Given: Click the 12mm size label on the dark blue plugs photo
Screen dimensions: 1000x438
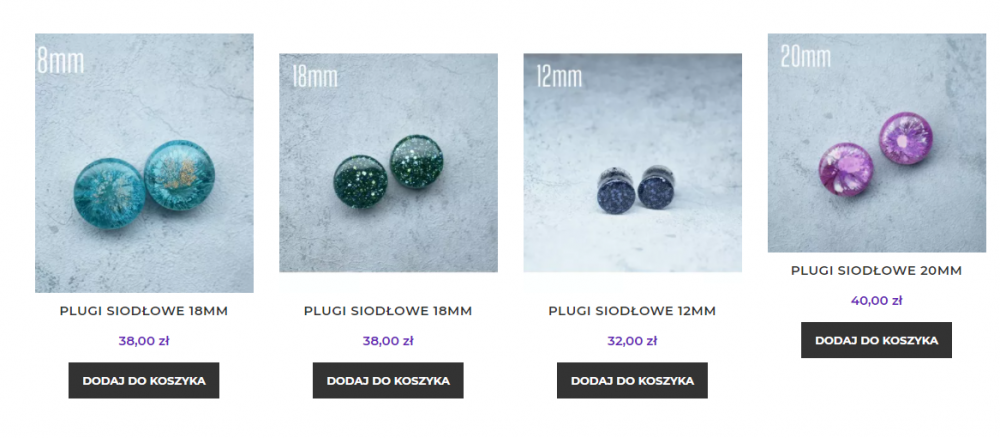Looking at the screenshot, I should 559,77.
